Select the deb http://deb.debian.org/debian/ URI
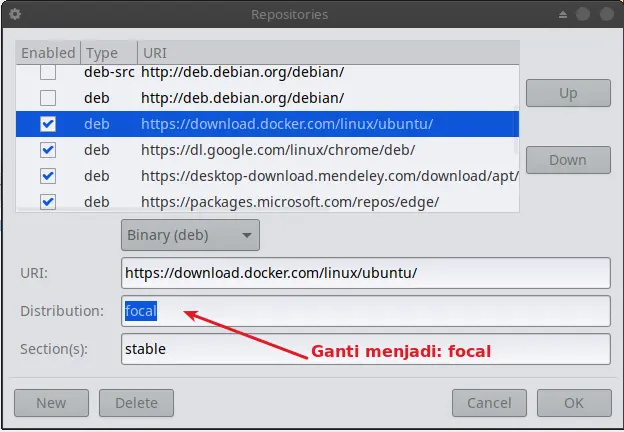This screenshot has height=432, width=624. (x=242, y=98)
